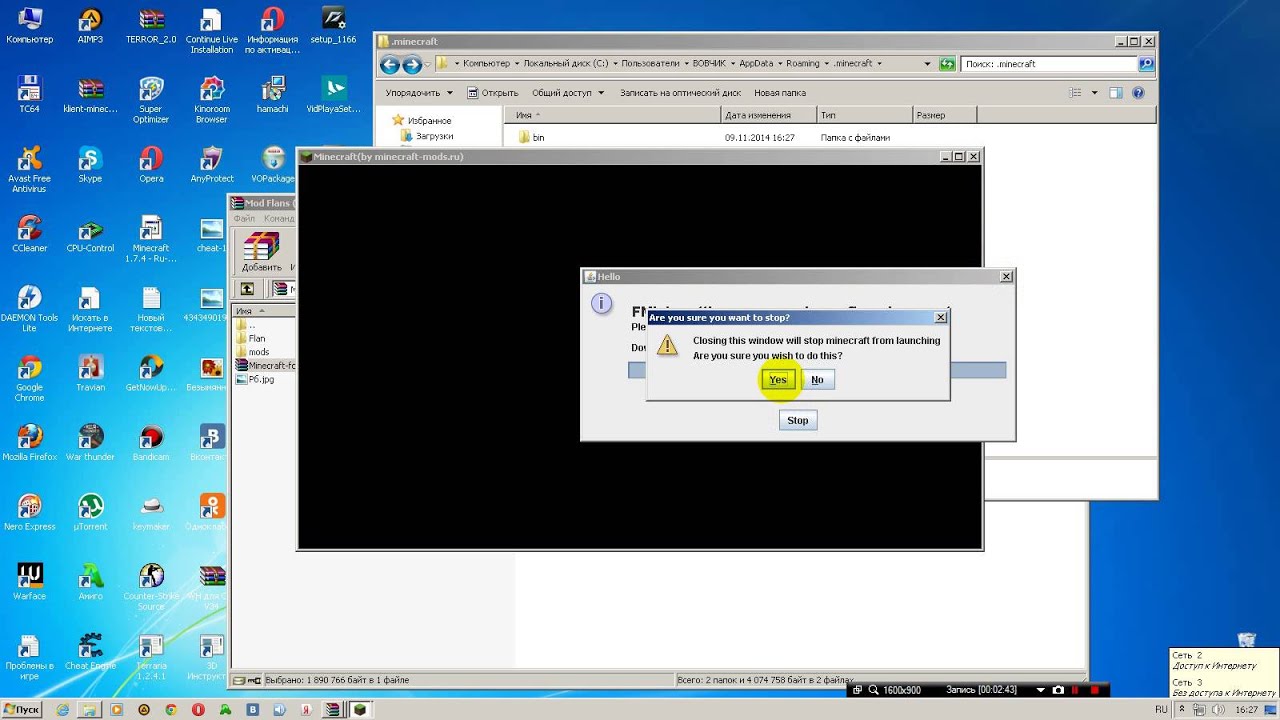Open hamachi desktop shortcut
The height and width of the screenshot is (720, 1280).
272,96
